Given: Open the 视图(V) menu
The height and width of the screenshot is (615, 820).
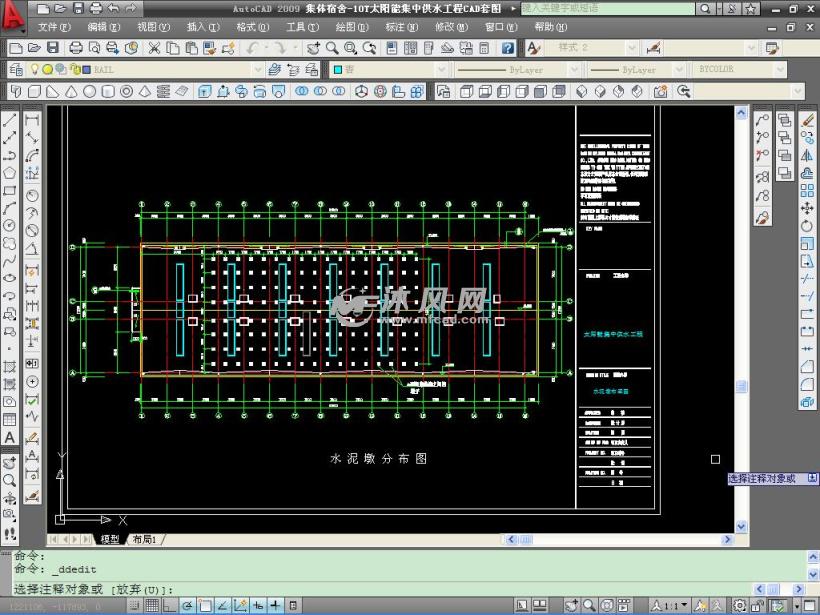Looking at the screenshot, I should pyautogui.click(x=153, y=27).
